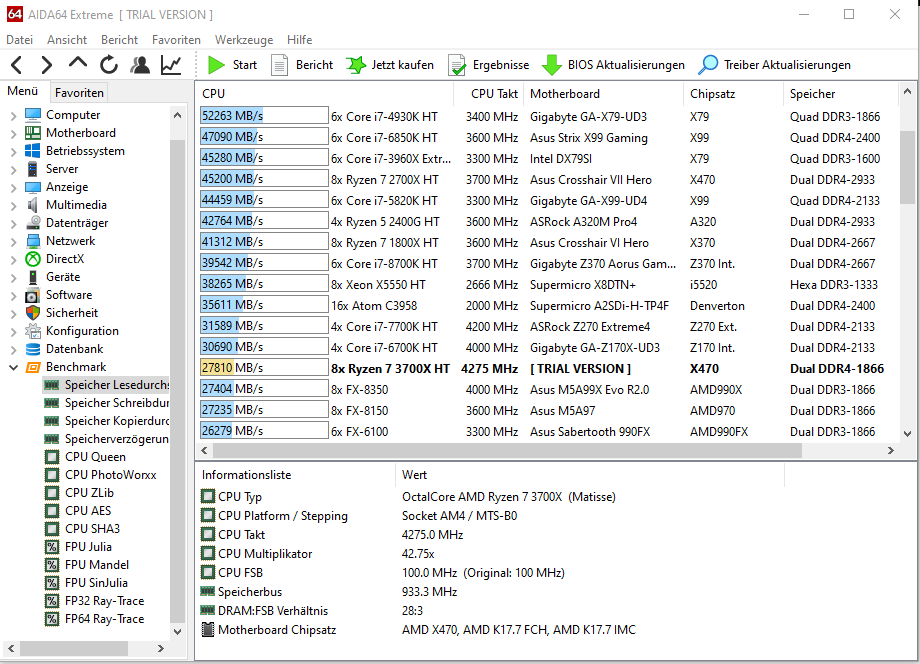Click Treiber Aktualisierungen magnifier icon
This screenshot has height=664, width=920.
pyautogui.click(x=708, y=65)
